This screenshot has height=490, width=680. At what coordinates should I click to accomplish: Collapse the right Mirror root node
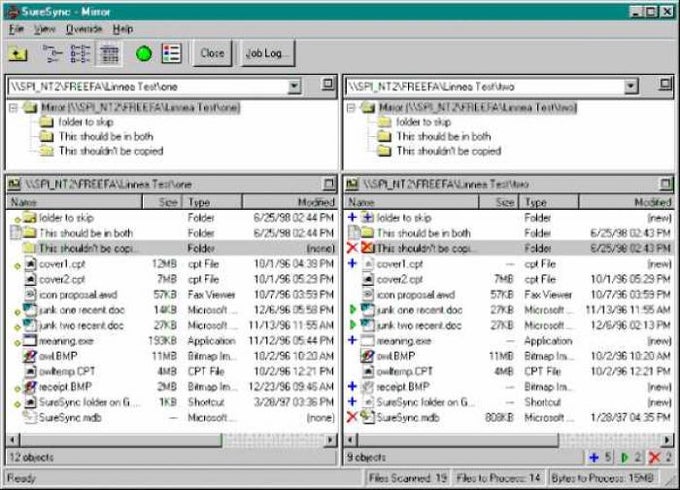[351, 108]
